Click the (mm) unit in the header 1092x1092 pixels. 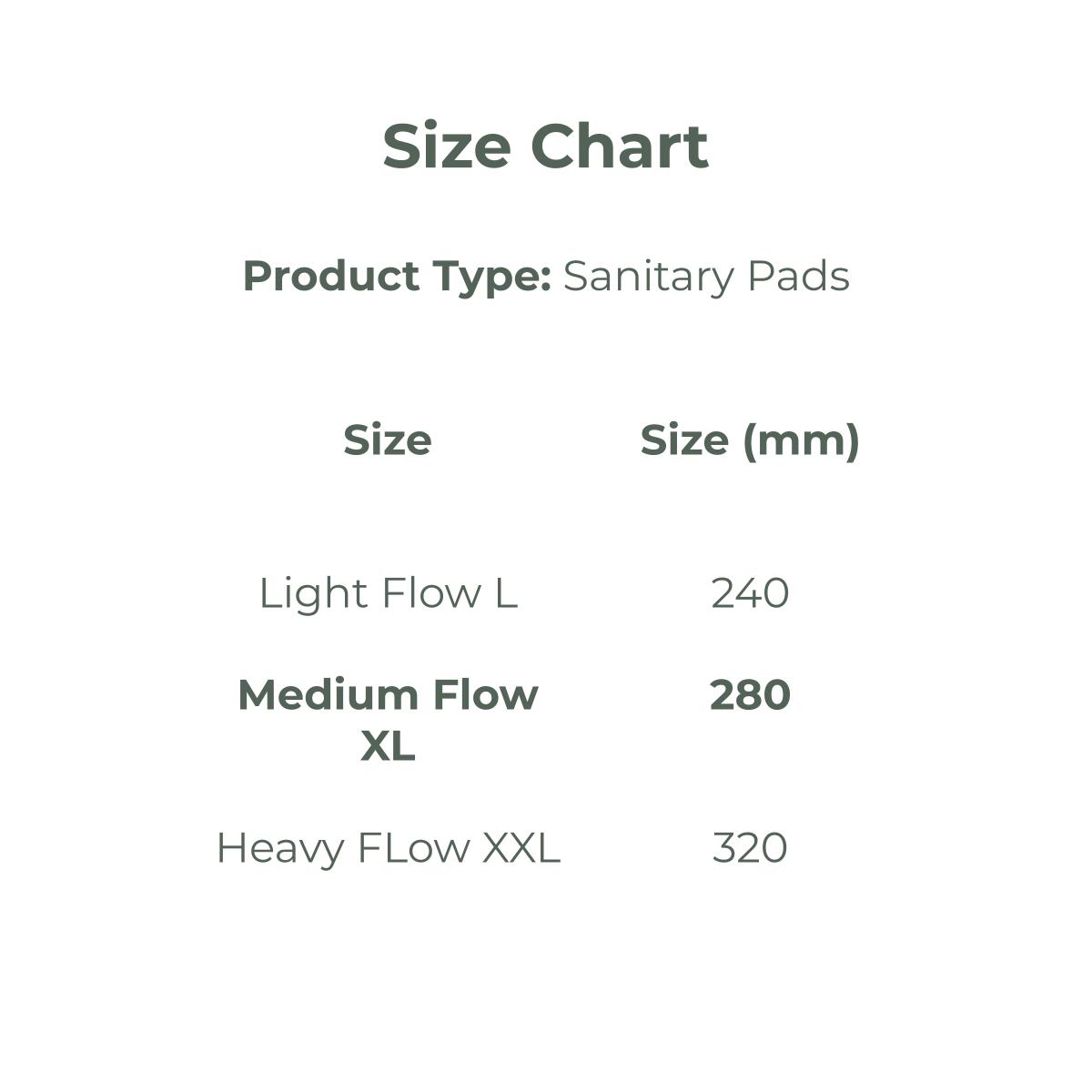click(802, 440)
